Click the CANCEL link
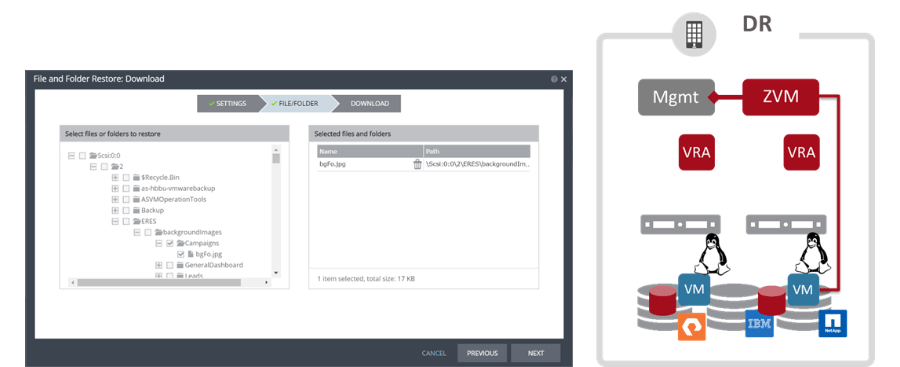 point(433,353)
